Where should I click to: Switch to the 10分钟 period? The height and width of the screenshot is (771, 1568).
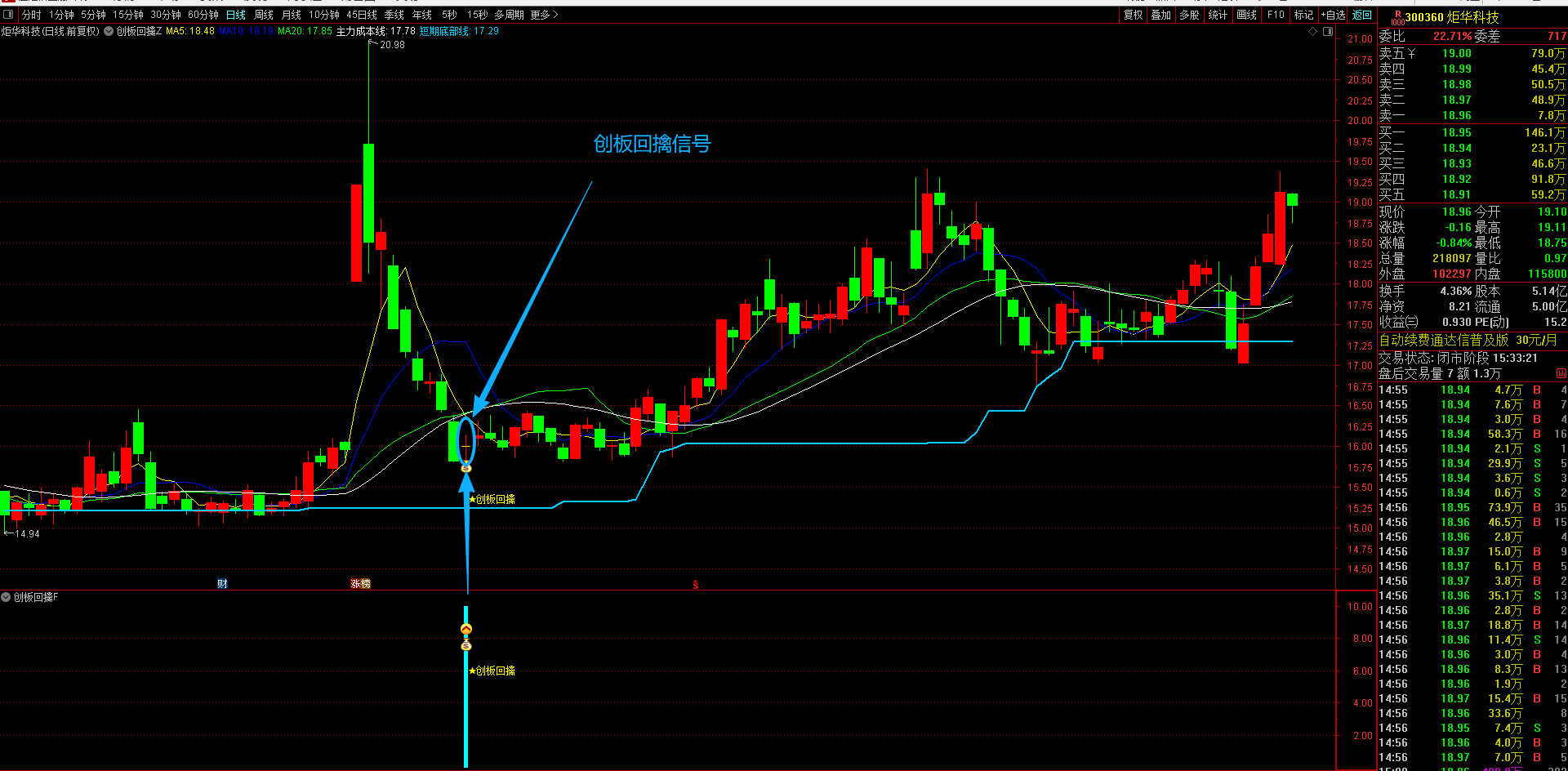click(x=324, y=15)
